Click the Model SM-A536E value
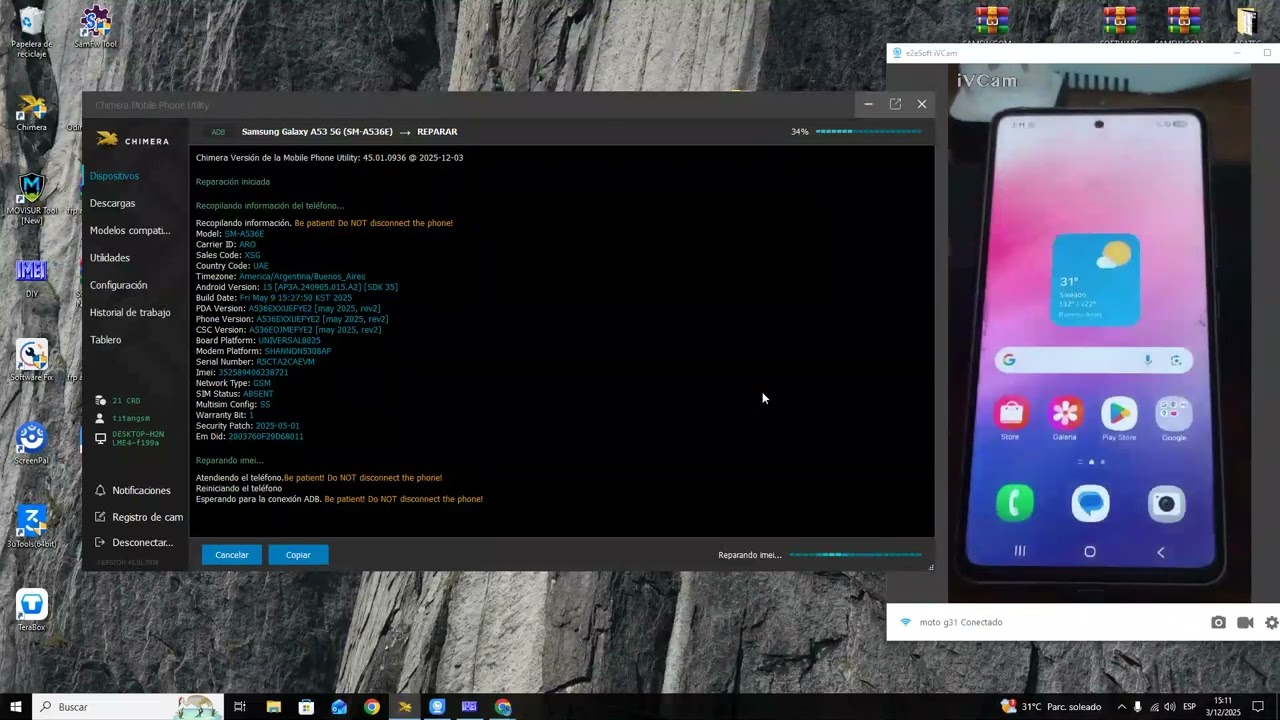 click(244, 234)
